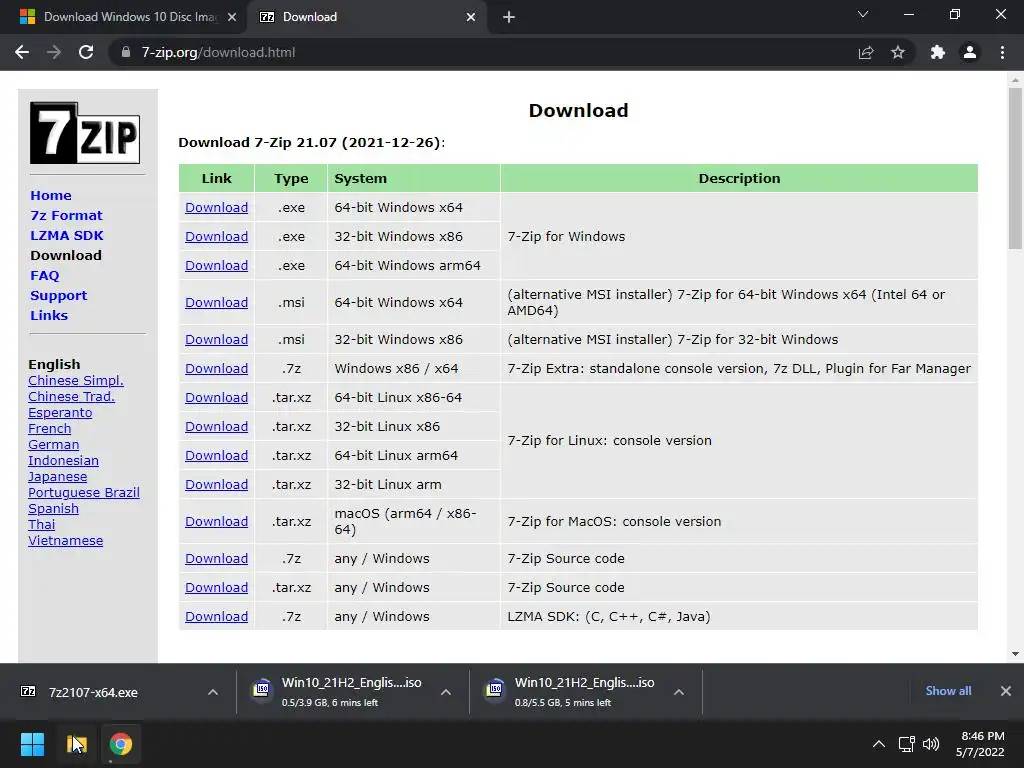The height and width of the screenshot is (768, 1024).
Task: Expand options for 7z2107-x64.exe download
Action: click(x=213, y=692)
